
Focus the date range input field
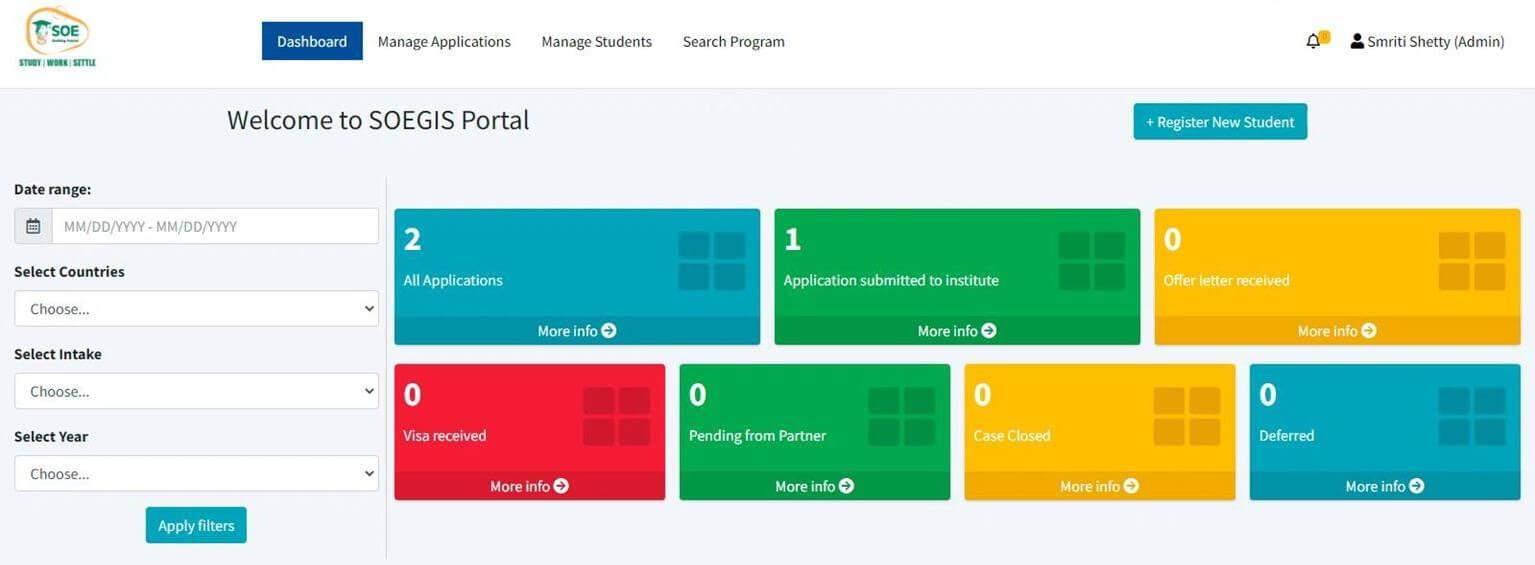tap(215, 226)
